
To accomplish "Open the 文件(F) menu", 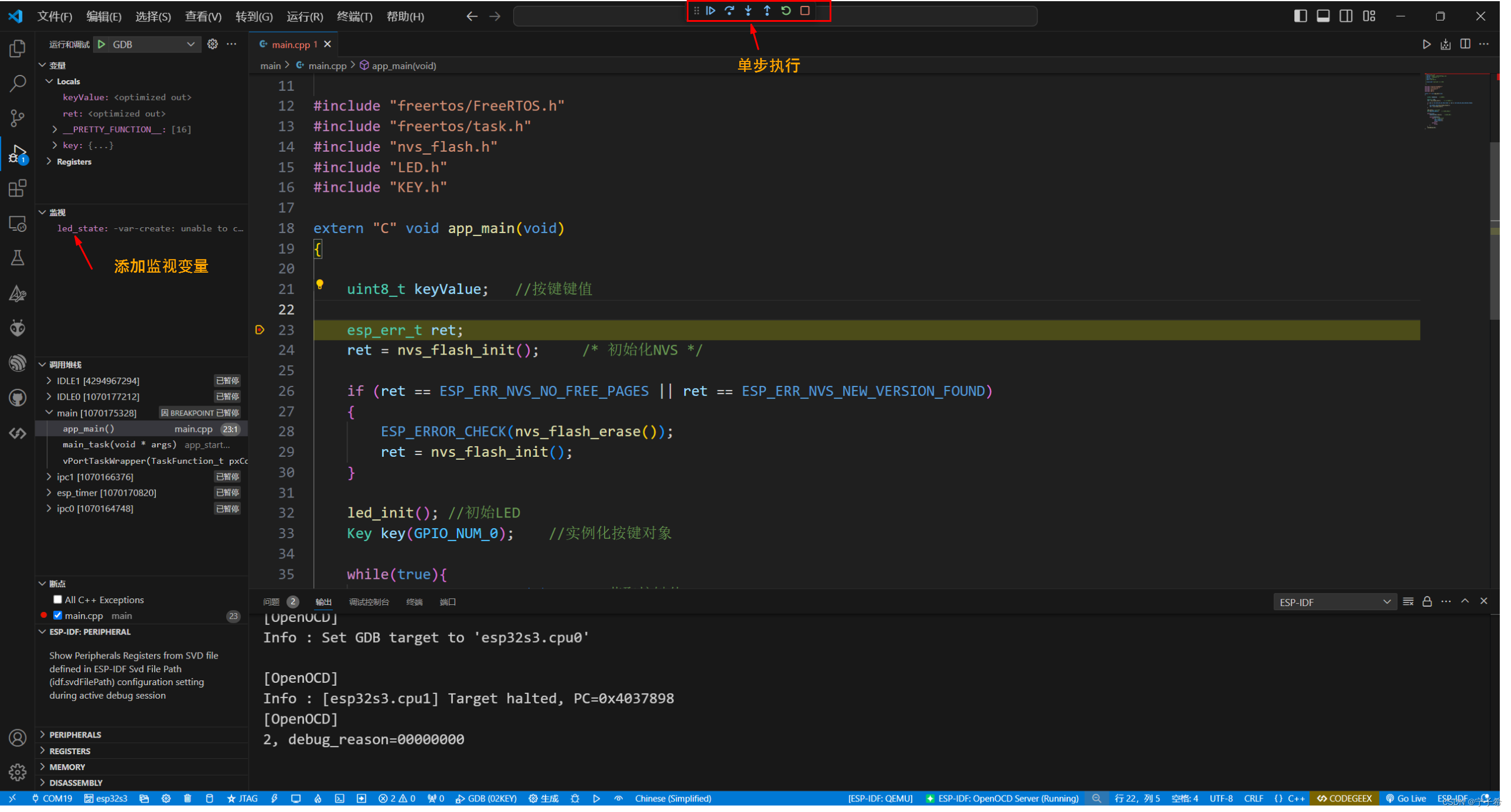I will pos(55,17).
